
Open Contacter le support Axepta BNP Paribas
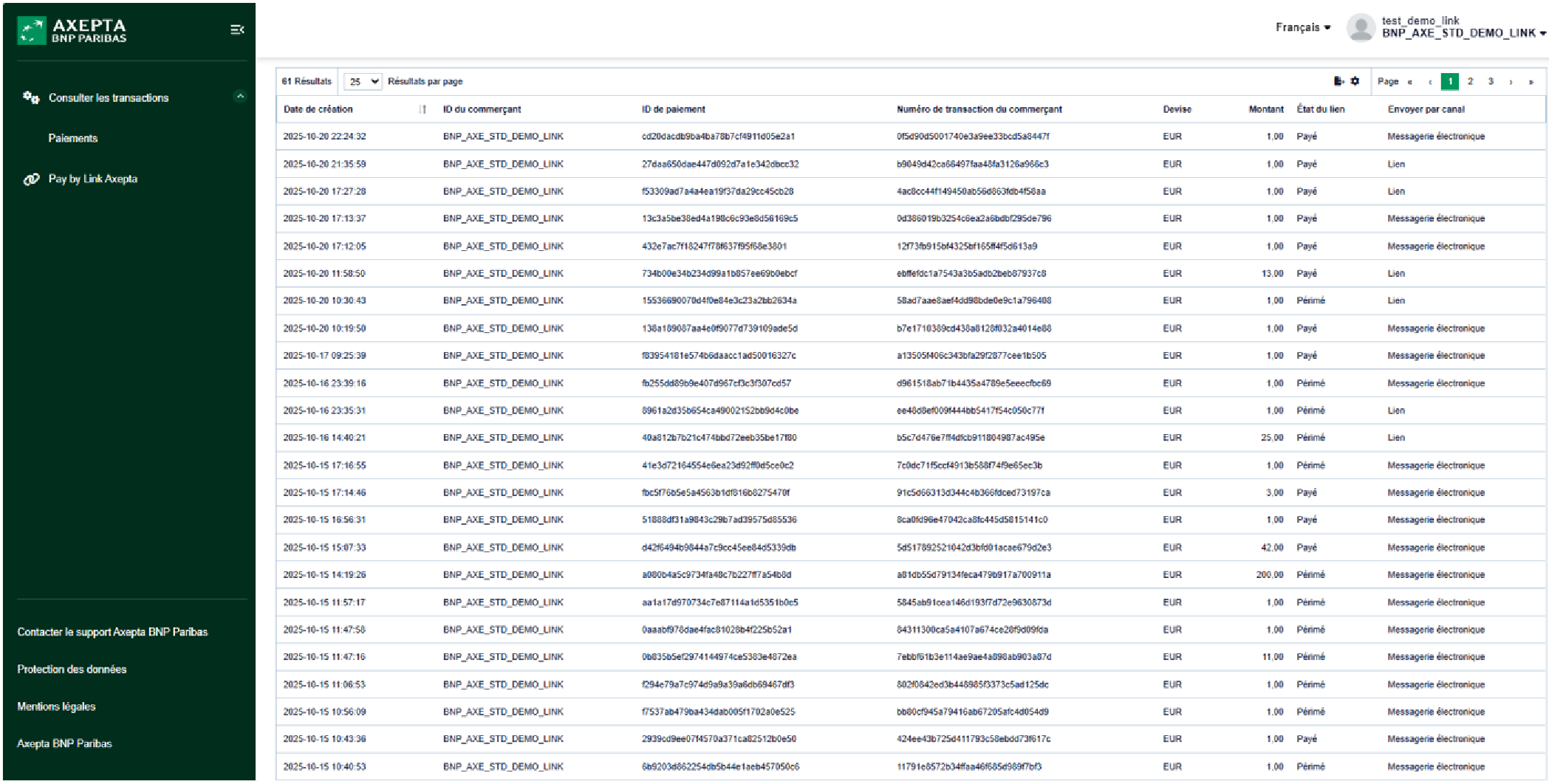coord(112,632)
